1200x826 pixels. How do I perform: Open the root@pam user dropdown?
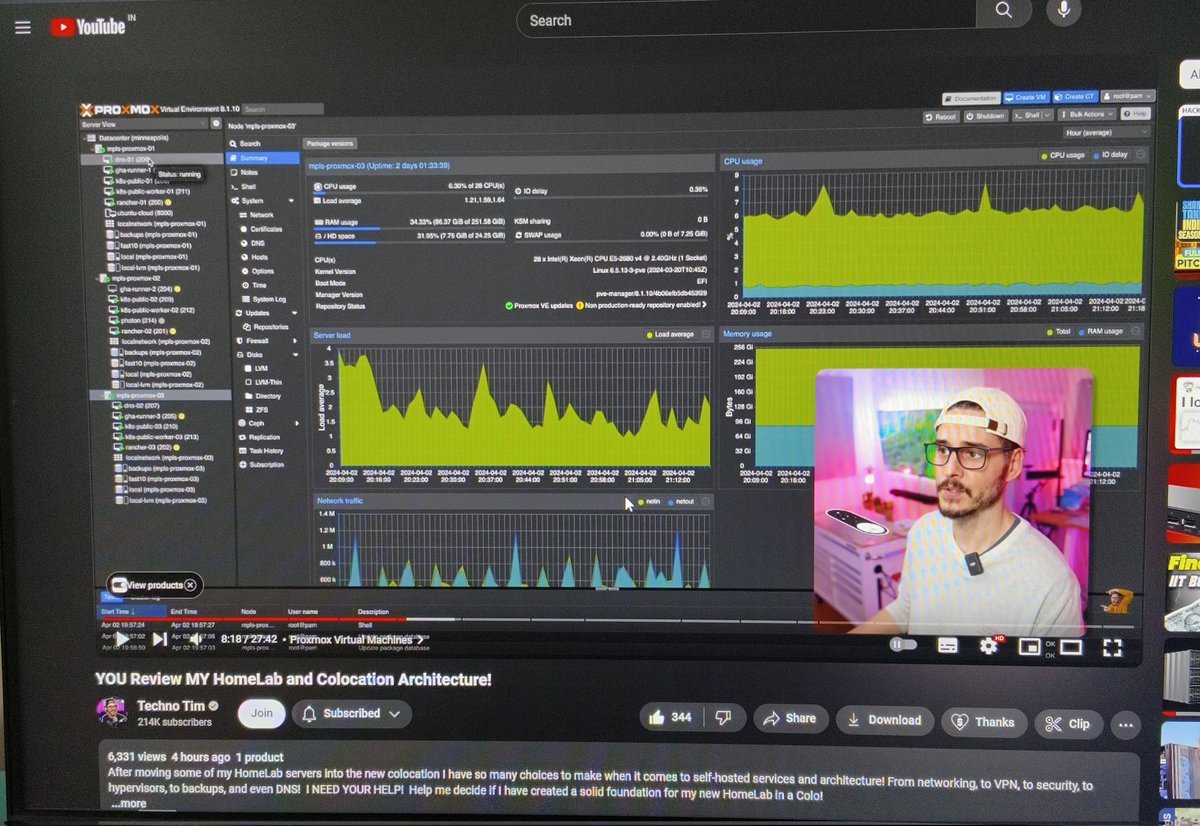1128,97
